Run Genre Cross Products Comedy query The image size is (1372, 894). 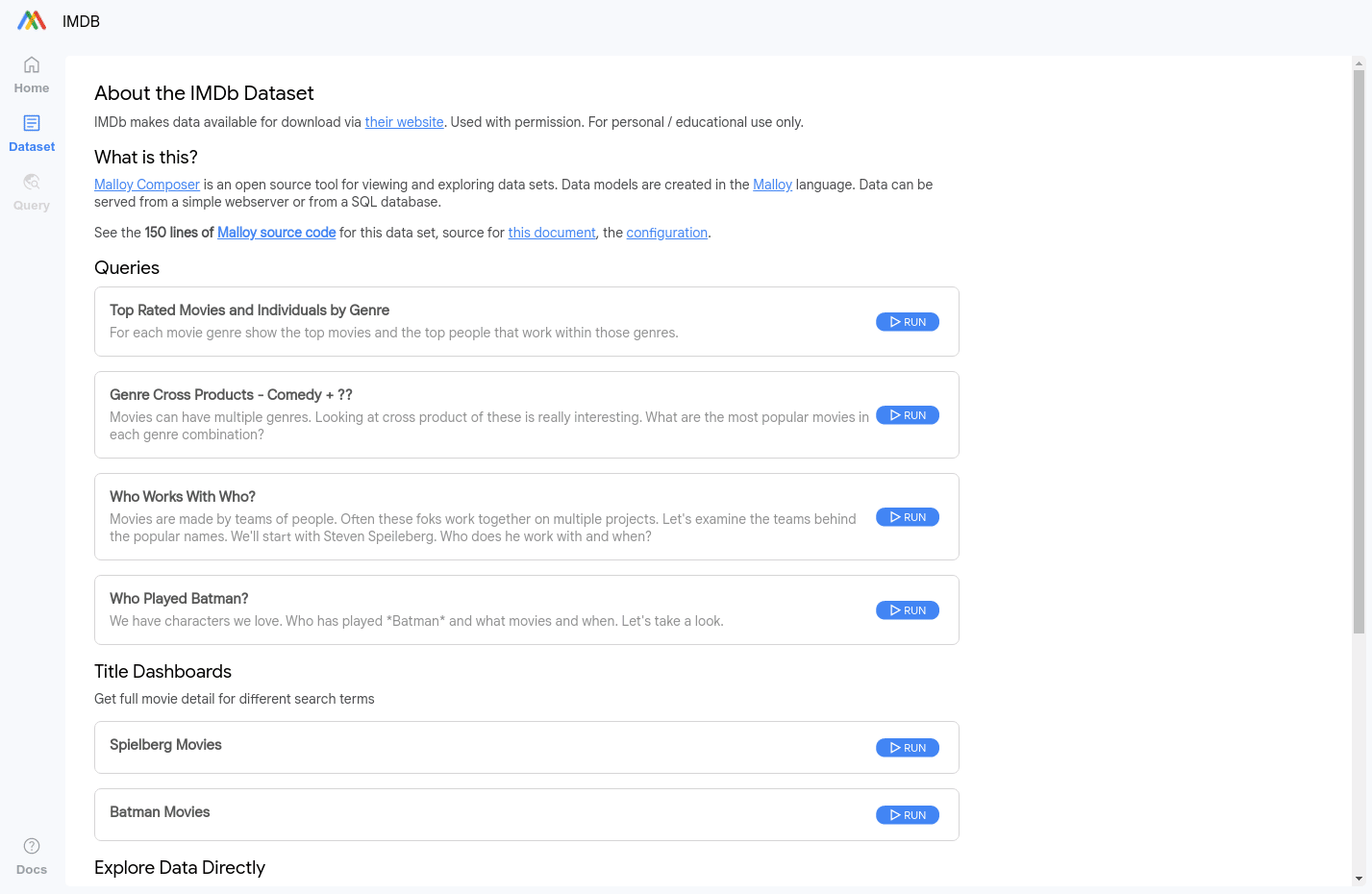pyautogui.click(x=908, y=415)
